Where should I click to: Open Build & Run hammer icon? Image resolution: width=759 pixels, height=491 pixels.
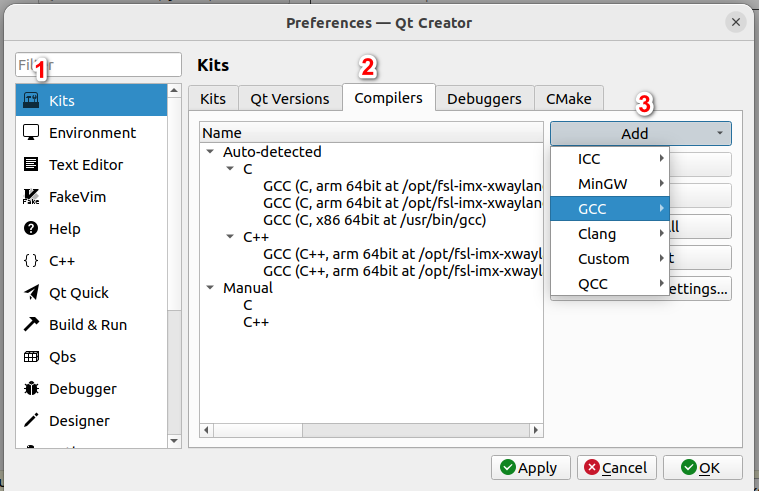click(x=31, y=325)
